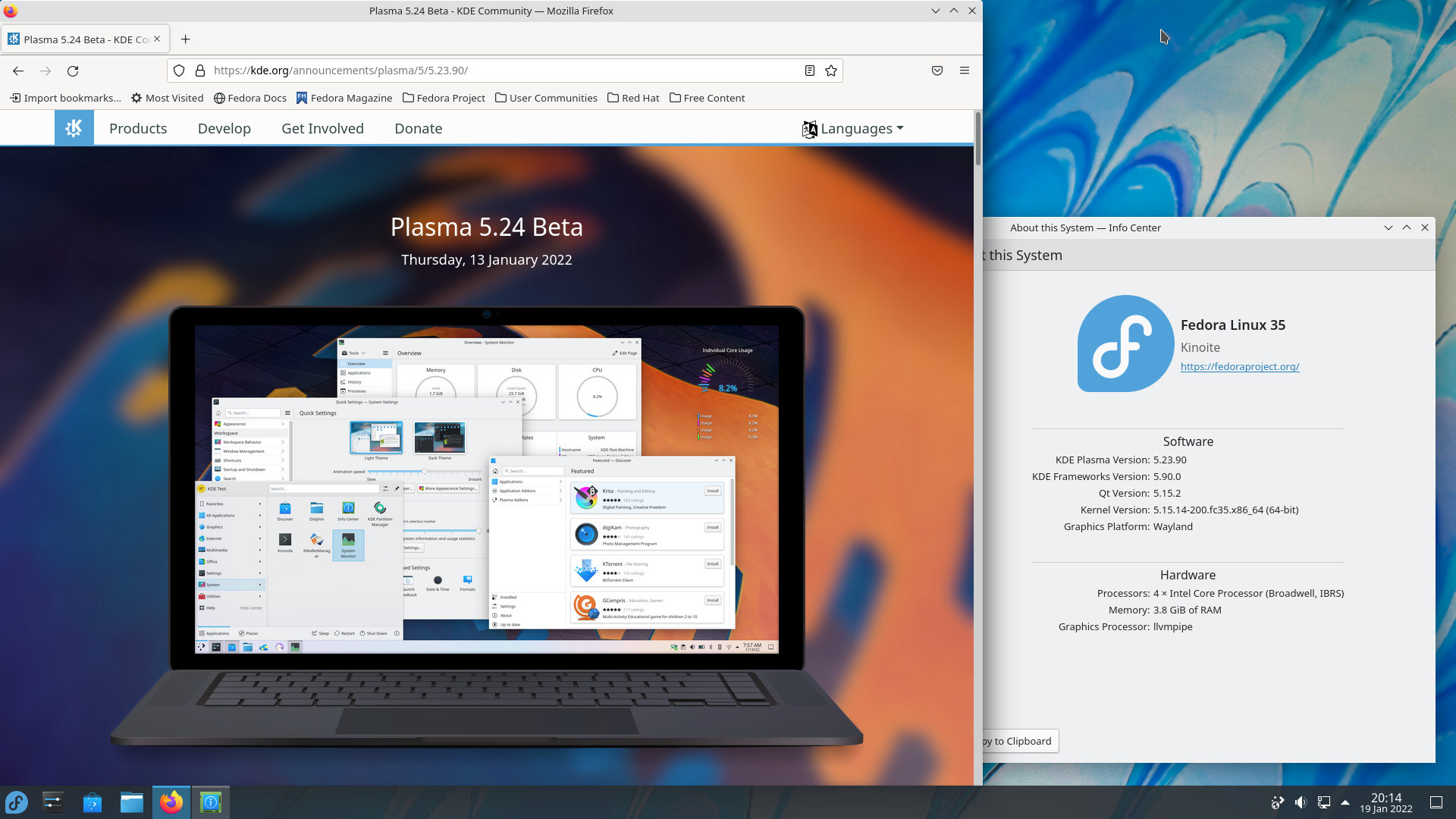The width and height of the screenshot is (1456, 819).
Task: Click the Dolphin file manager icon in taskbar
Action: (x=131, y=801)
